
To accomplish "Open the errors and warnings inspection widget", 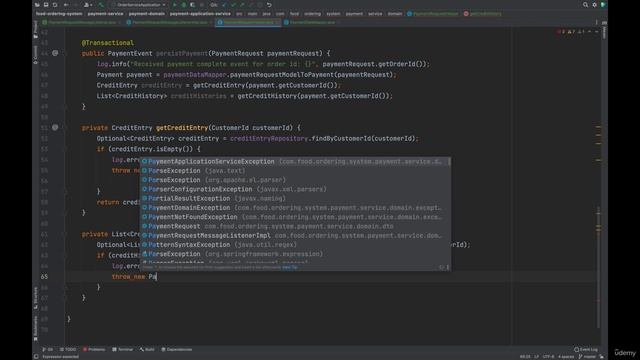I will [572, 31].
